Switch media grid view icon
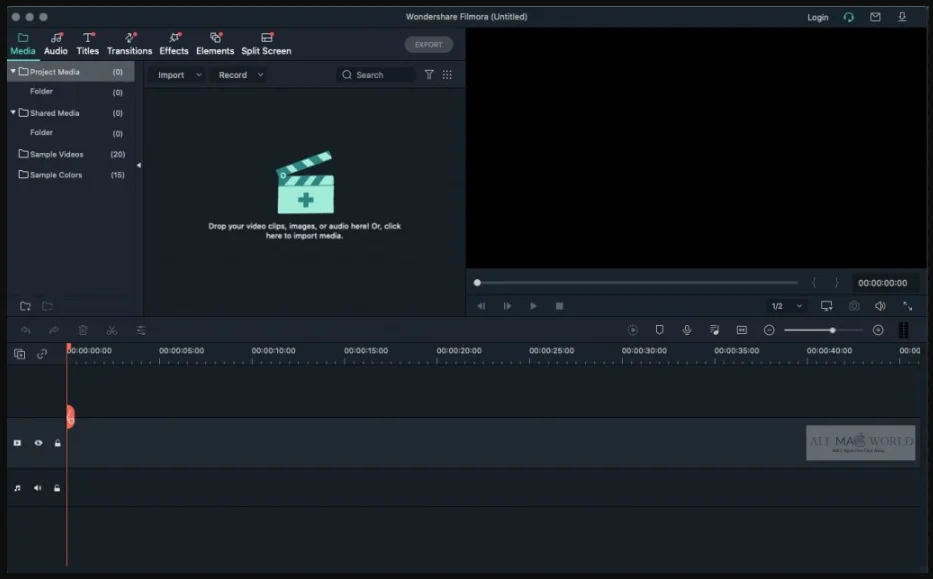 [447, 74]
